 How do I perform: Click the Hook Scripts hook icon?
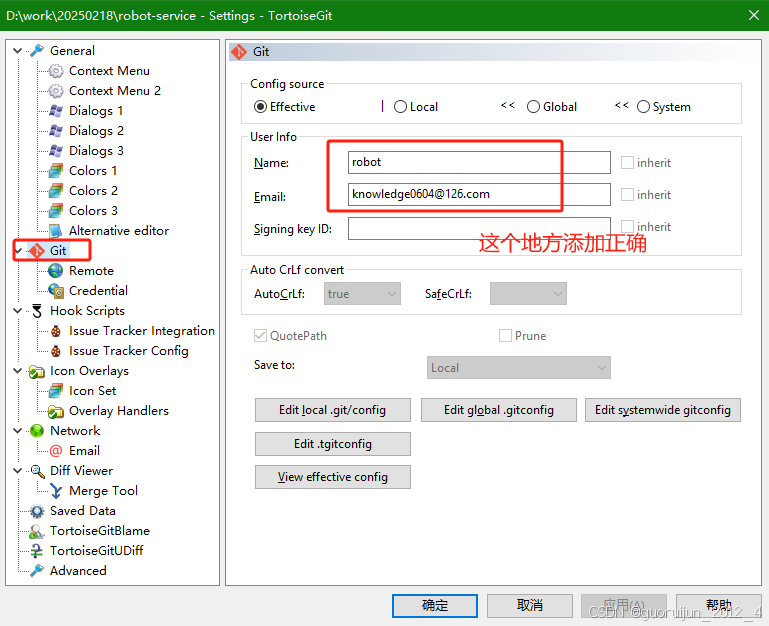(x=37, y=311)
